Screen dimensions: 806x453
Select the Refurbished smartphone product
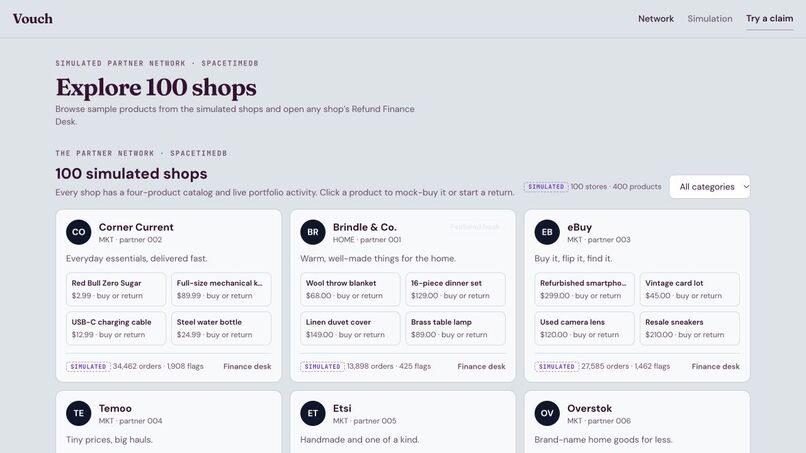pyautogui.click(x=584, y=289)
